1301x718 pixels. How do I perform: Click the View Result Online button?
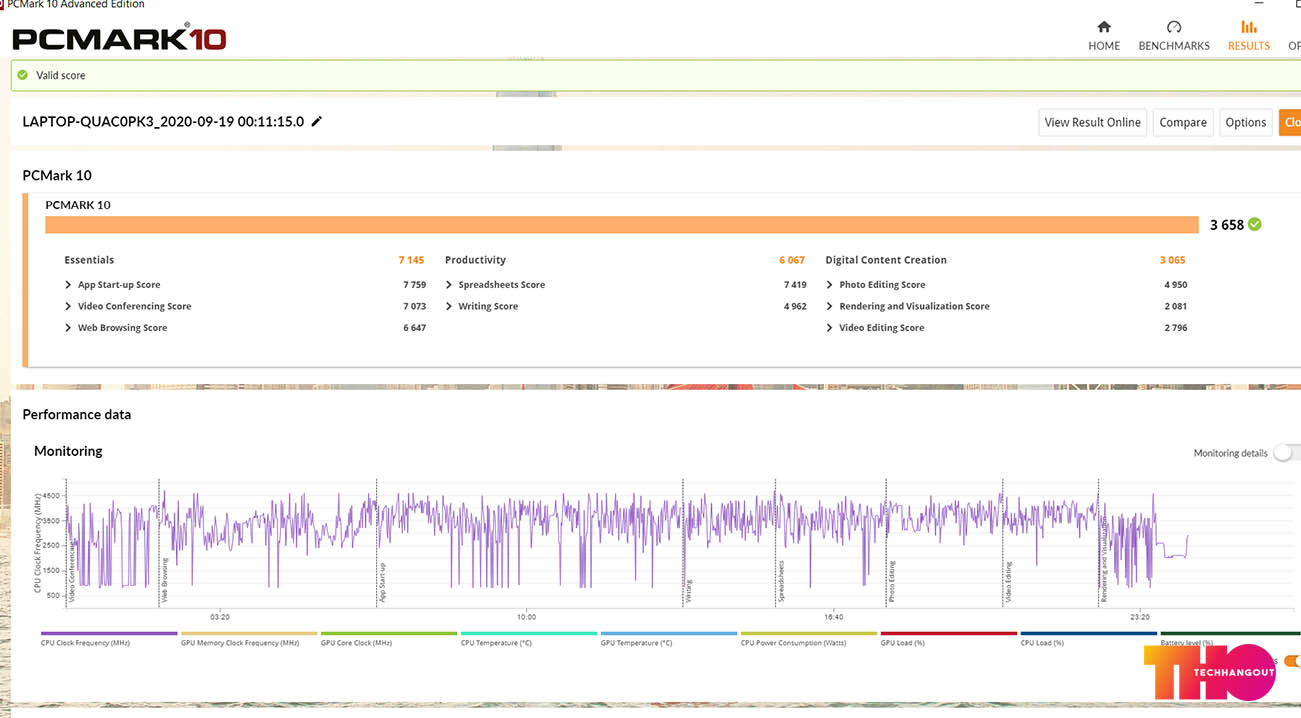click(1093, 122)
